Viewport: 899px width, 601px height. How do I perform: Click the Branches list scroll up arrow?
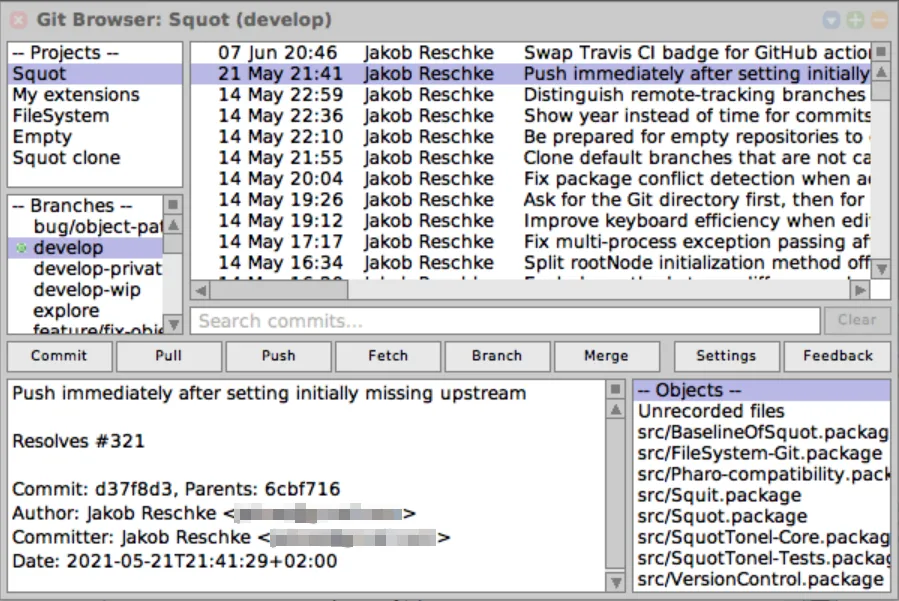[x=173, y=224]
